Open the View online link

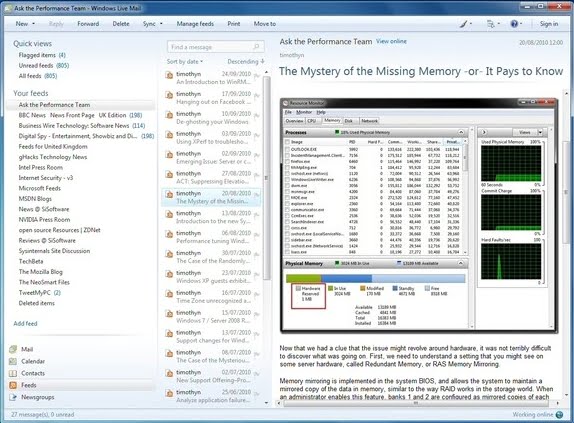(x=391, y=41)
